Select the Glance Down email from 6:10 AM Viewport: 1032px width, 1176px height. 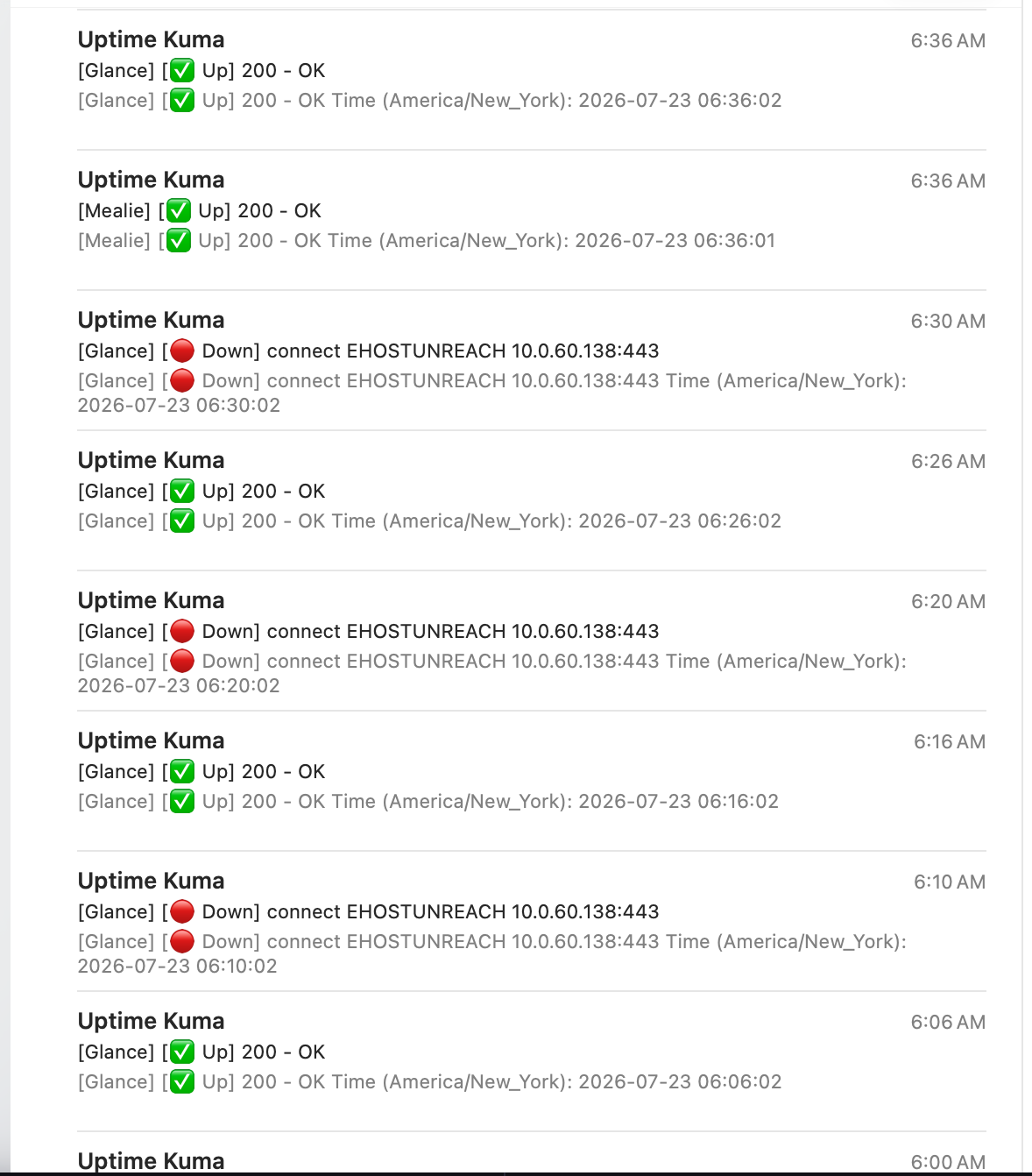point(532,921)
